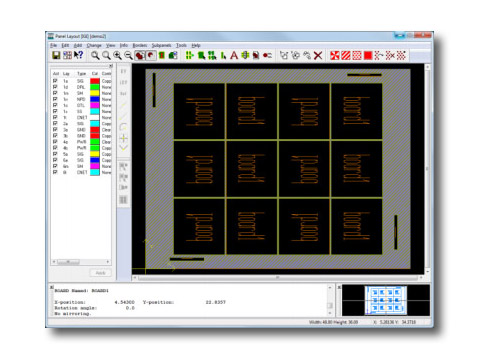The height and width of the screenshot is (360, 480).
Task: Select the red diagonal hatch pattern icon
Action: (346, 55)
